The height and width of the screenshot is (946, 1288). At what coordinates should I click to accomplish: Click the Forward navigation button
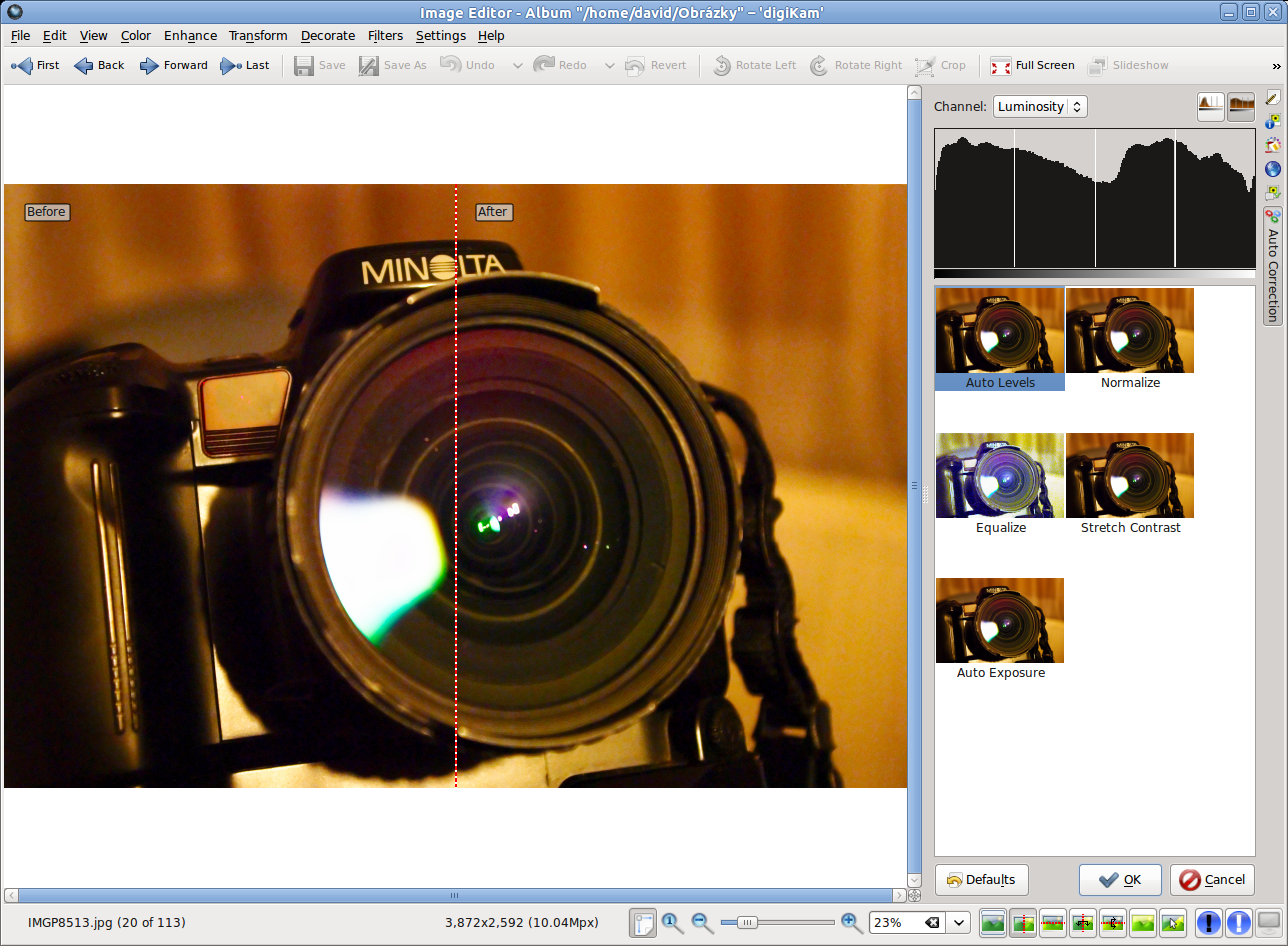pyautogui.click(x=174, y=65)
